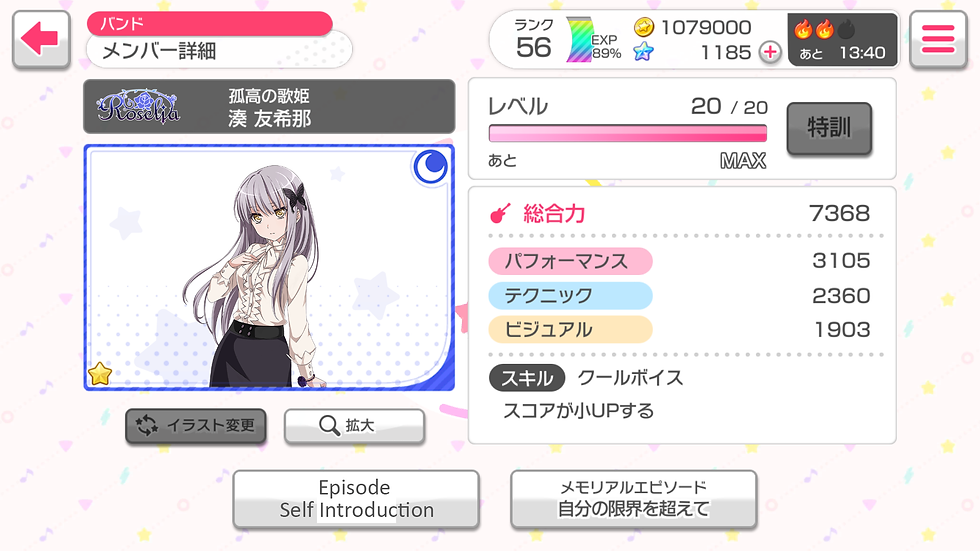
Task: Tap the blue star gem icon
Action: 643,52
